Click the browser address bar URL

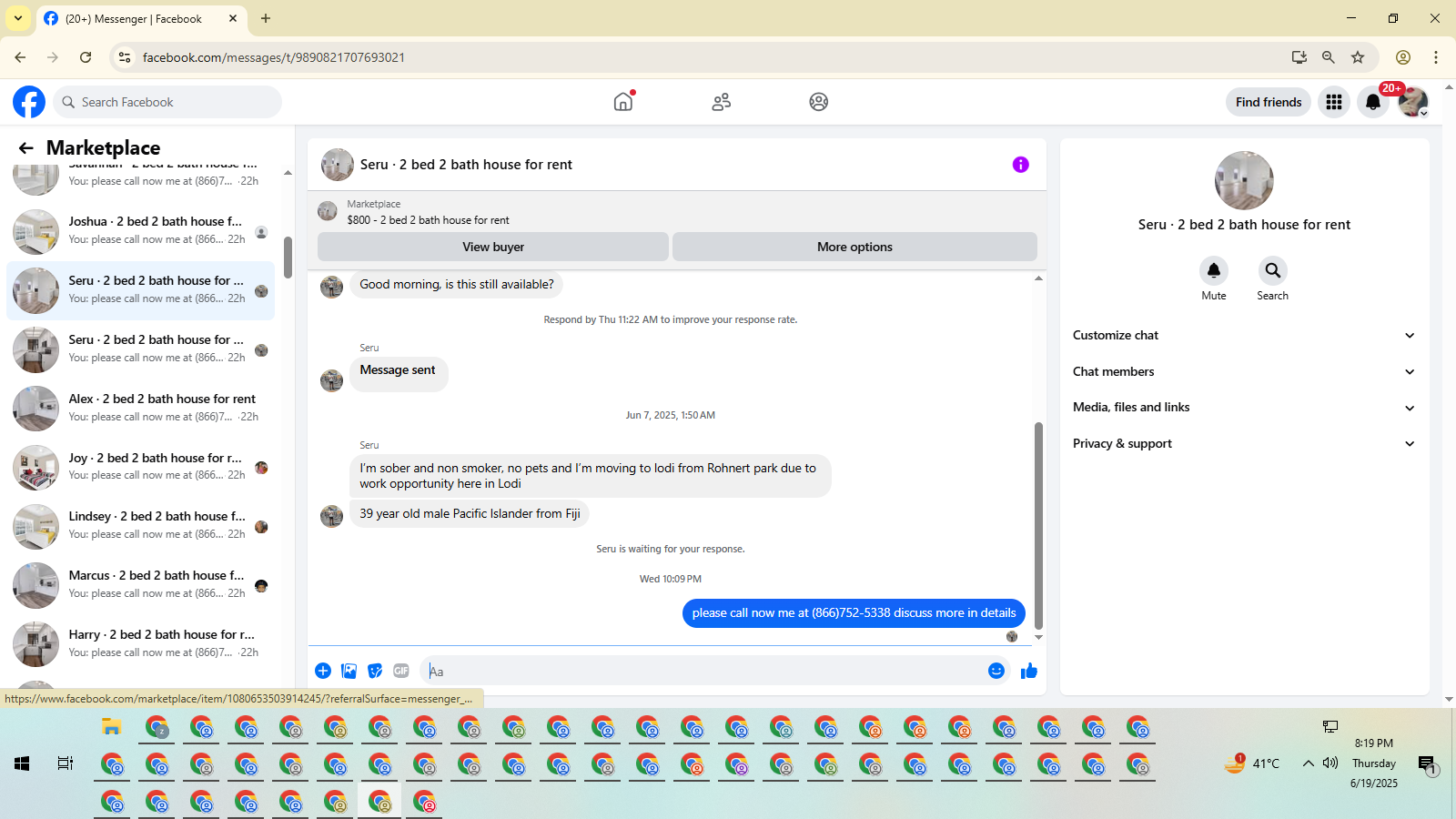274,57
